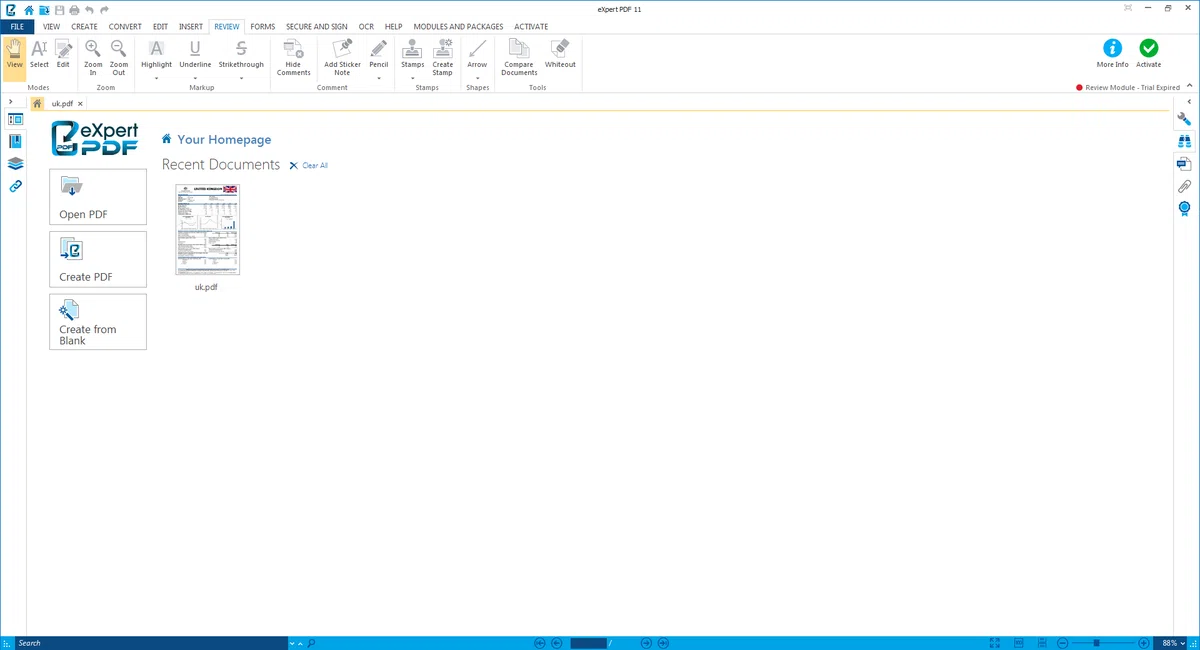Image resolution: width=1200 pixels, height=650 pixels.
Task: Open the MODULES AND PACKAGES tab
Action: click(458, 26)
